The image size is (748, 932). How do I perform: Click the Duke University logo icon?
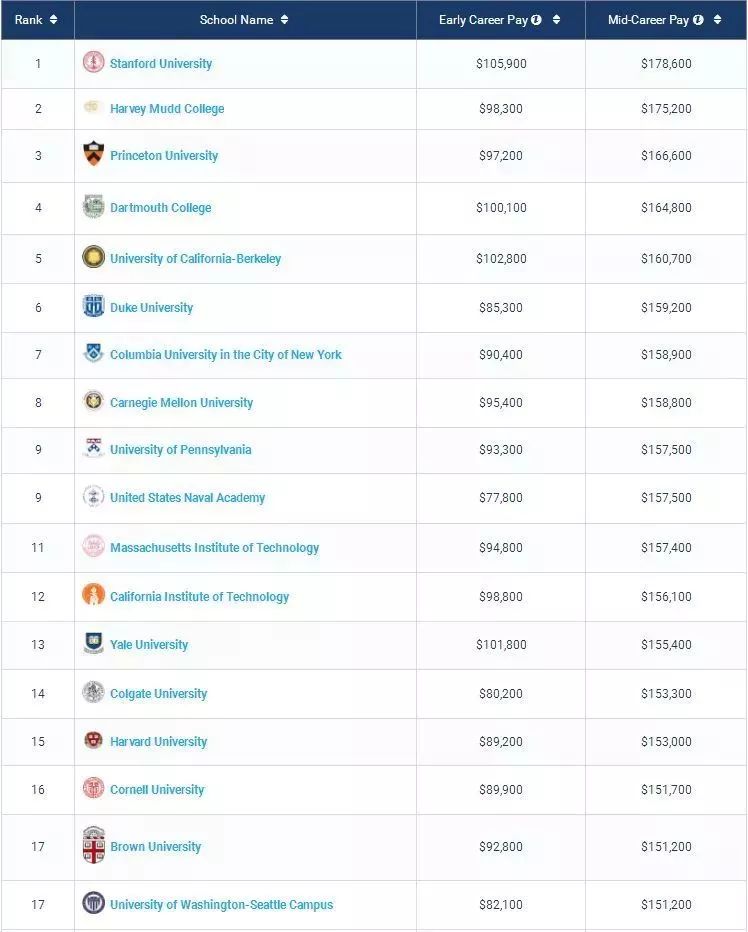93,306
